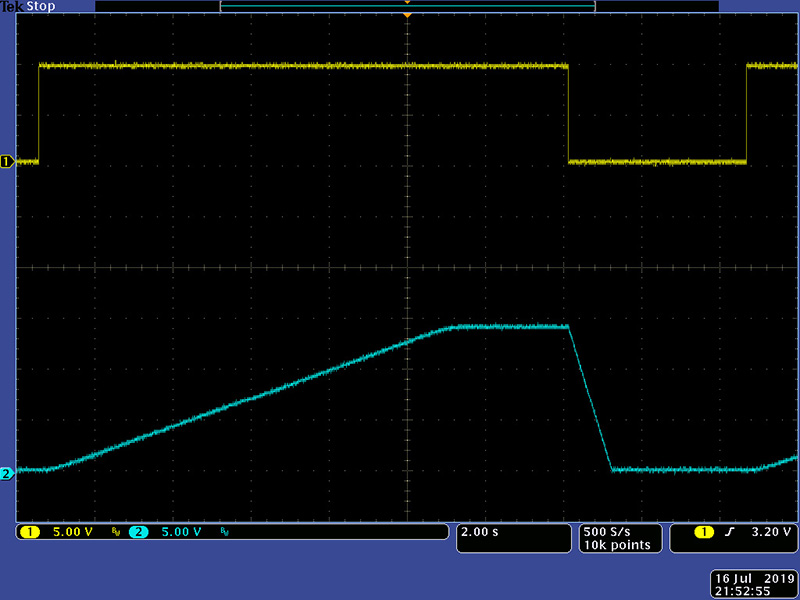Viewport: 800px width, 600px height.
Task: Select the yellow channel 1 badge in readout
Action: [28, 532]
